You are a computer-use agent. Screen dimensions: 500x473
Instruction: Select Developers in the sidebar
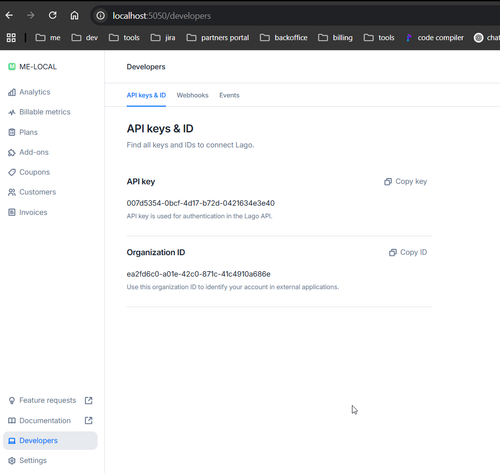click(x=50, y=441)
